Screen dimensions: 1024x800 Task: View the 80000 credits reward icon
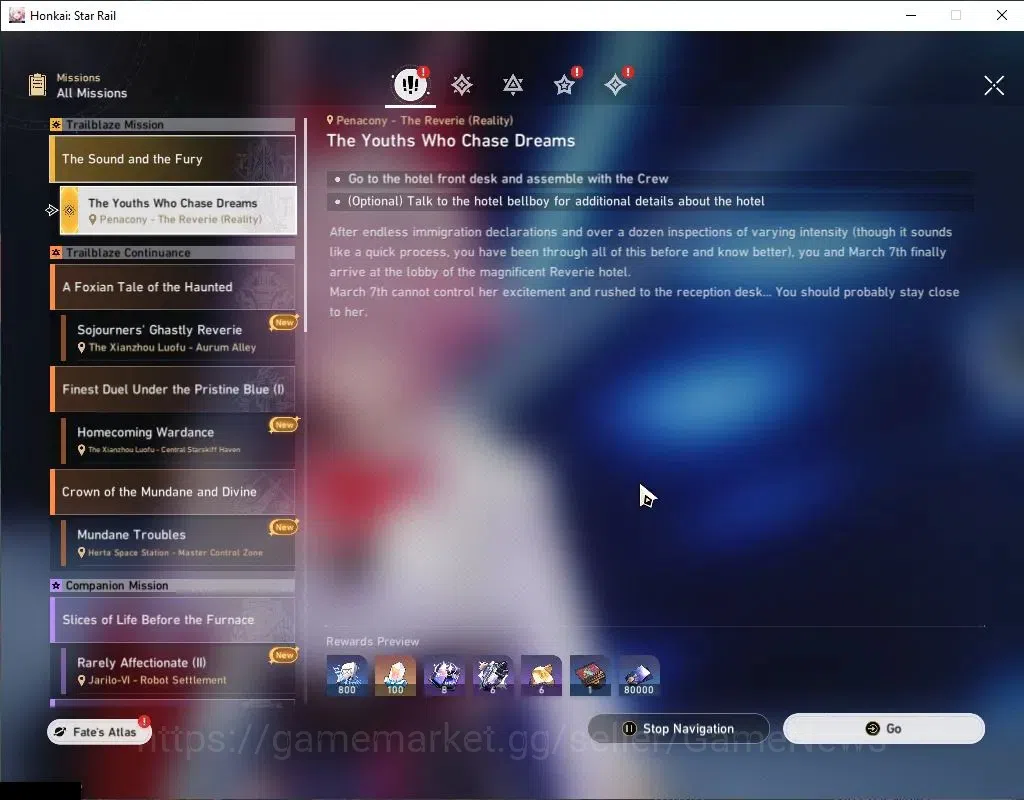[x=639, y=676]
